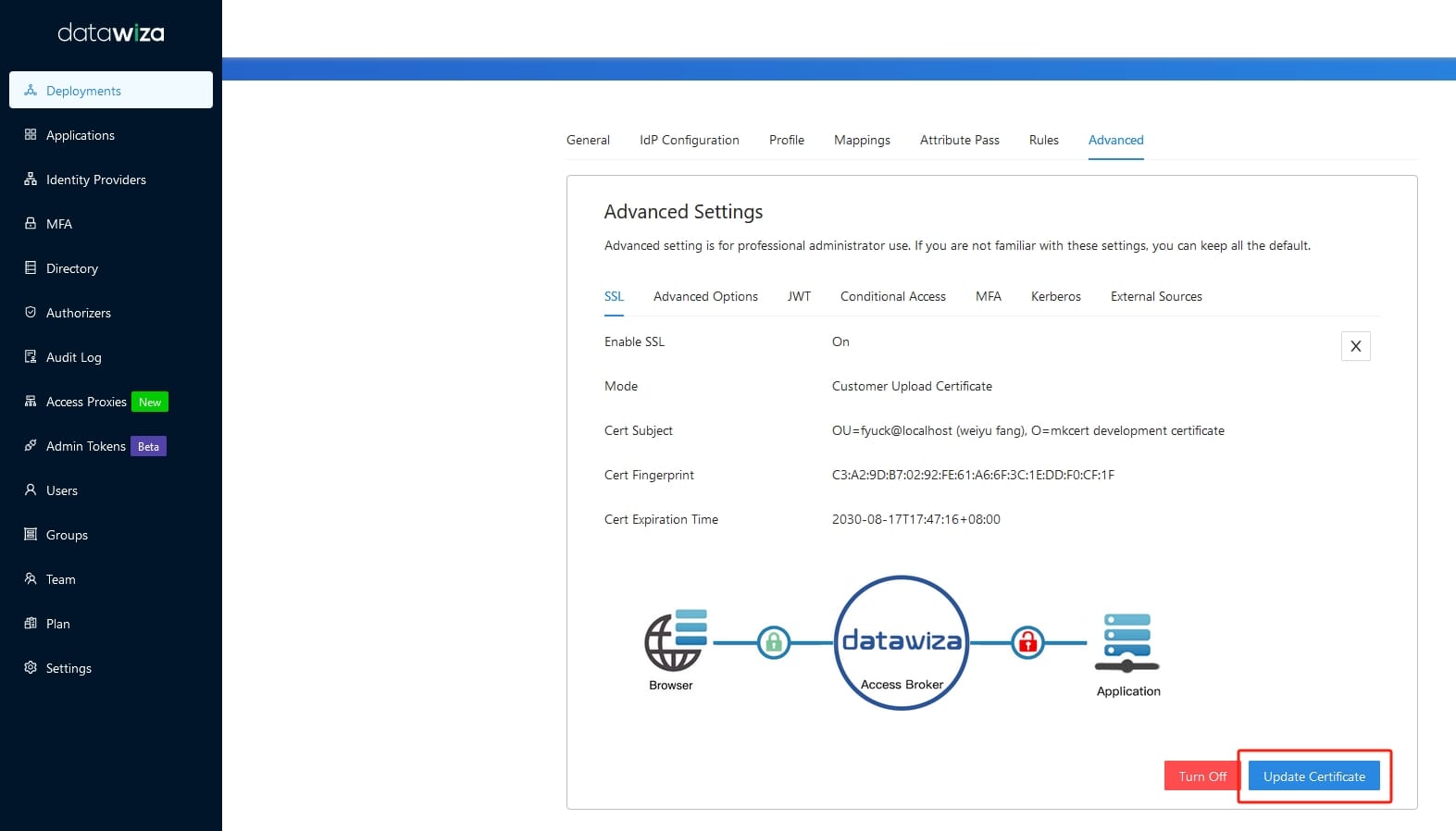Click the datawiza Access Broker circle
1456x831 pixels.
902,643
